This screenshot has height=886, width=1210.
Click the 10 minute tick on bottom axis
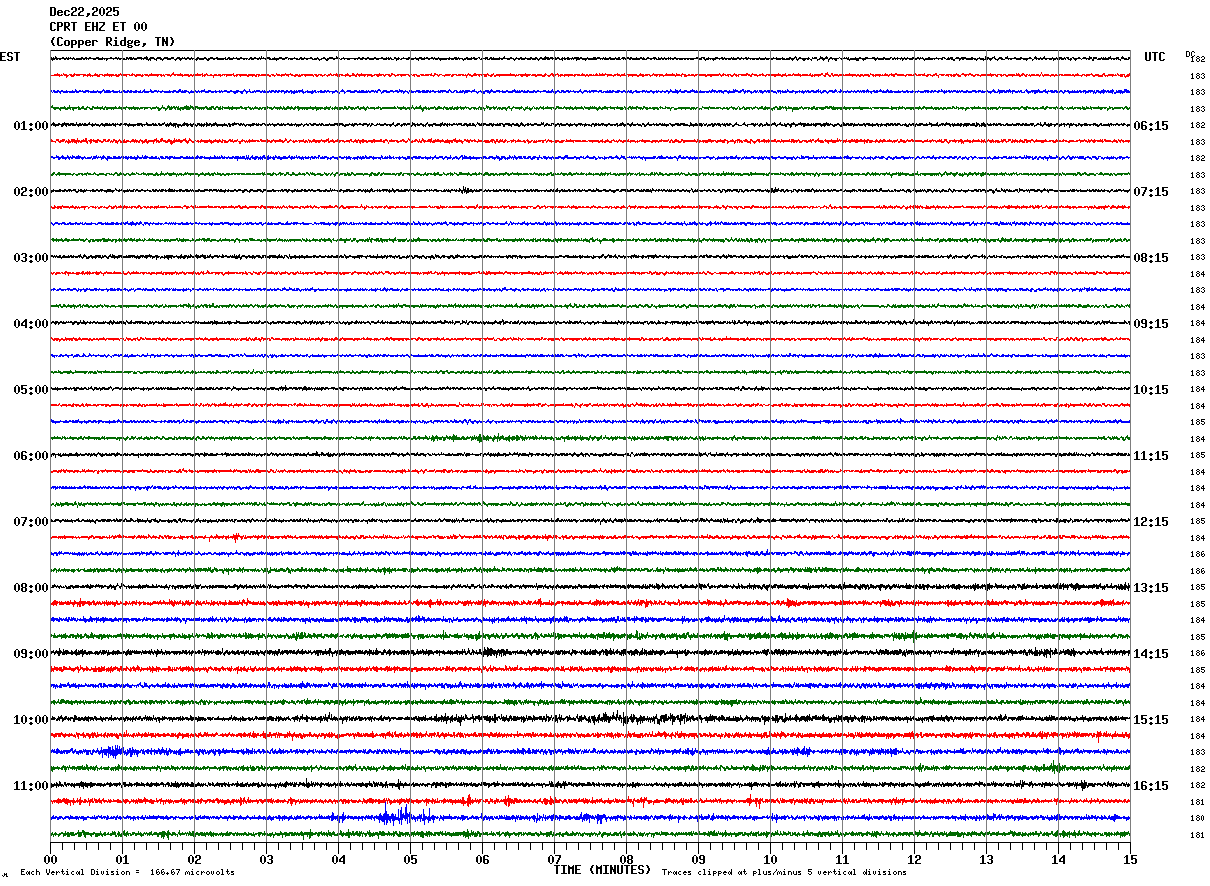click(x=770, y=859)
